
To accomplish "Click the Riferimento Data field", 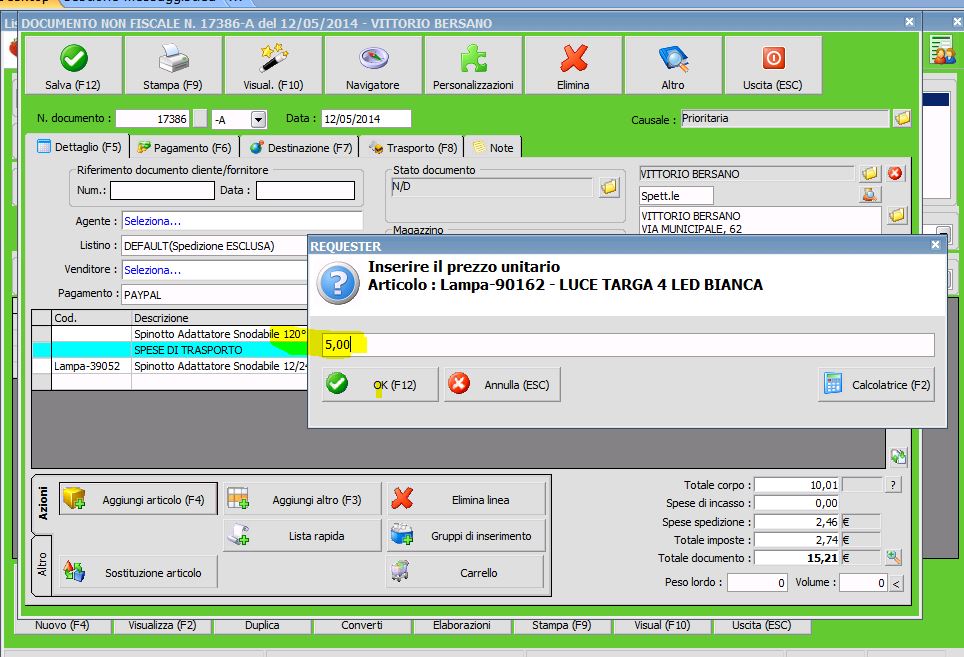I will point(306,191).
